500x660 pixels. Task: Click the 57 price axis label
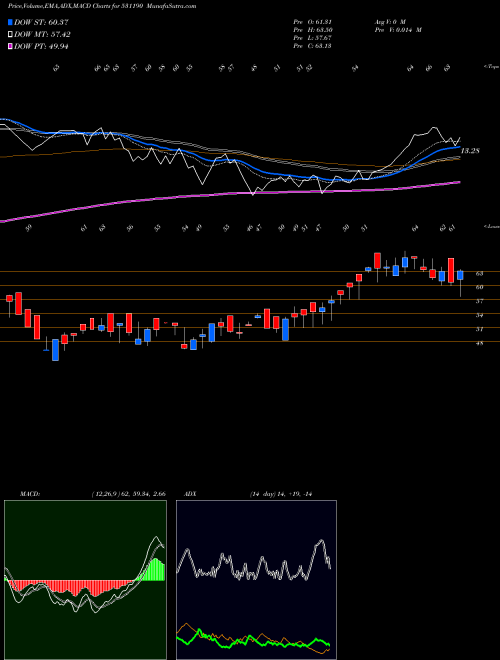479,301
